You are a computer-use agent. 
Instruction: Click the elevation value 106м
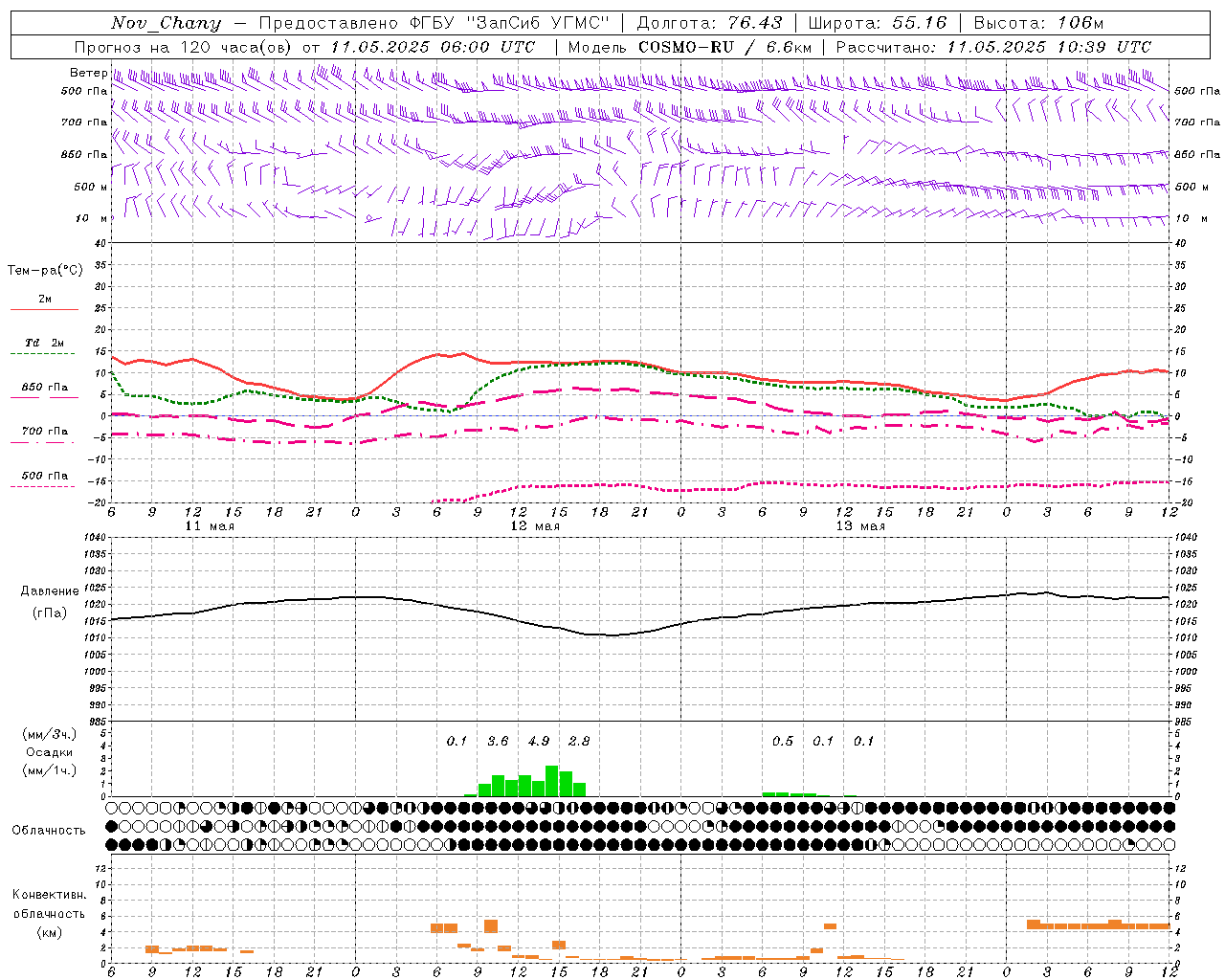pyautogui.click(x=1081, y=23)
